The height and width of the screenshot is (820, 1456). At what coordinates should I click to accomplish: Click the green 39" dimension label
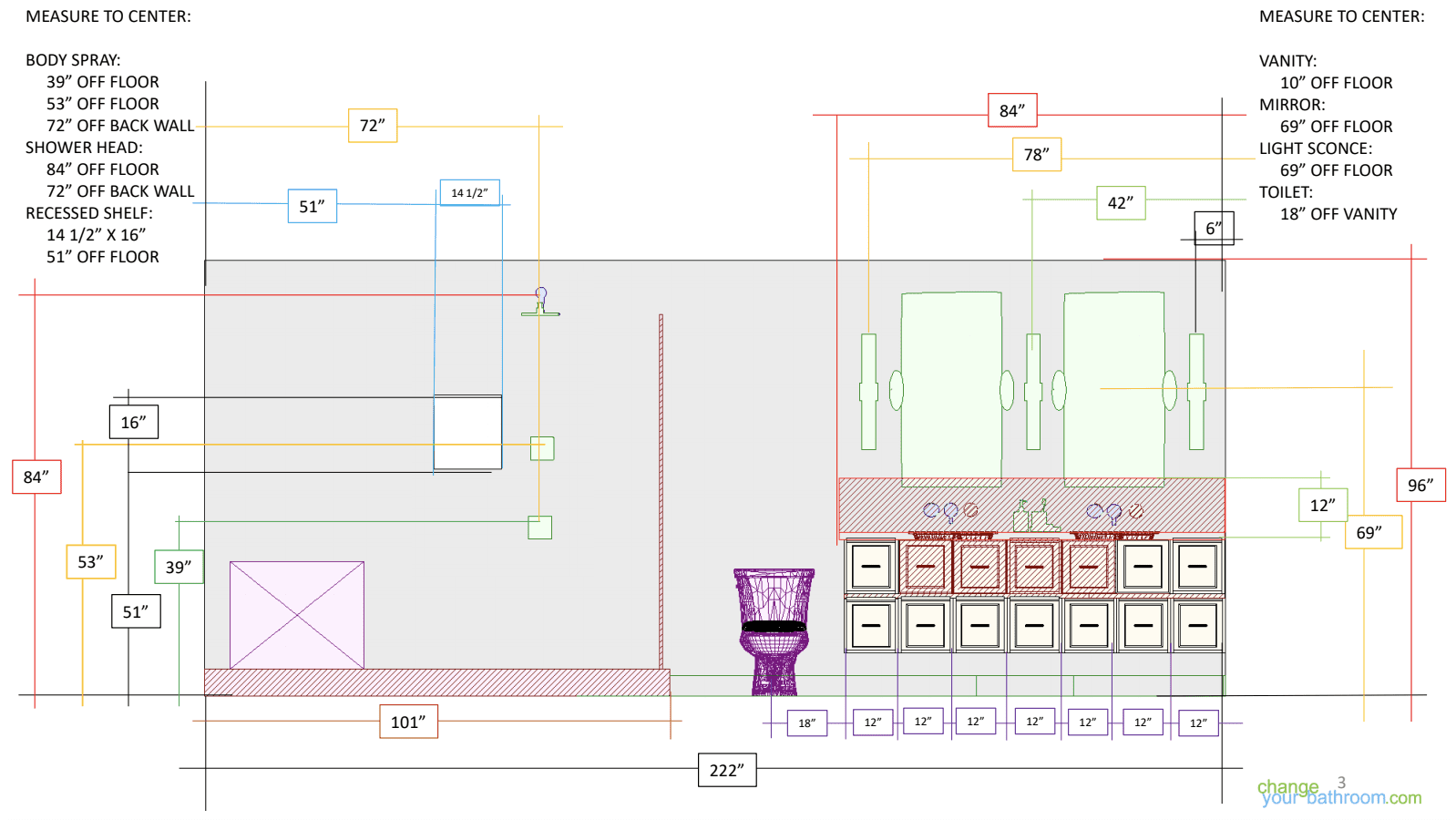coord(179,567)
